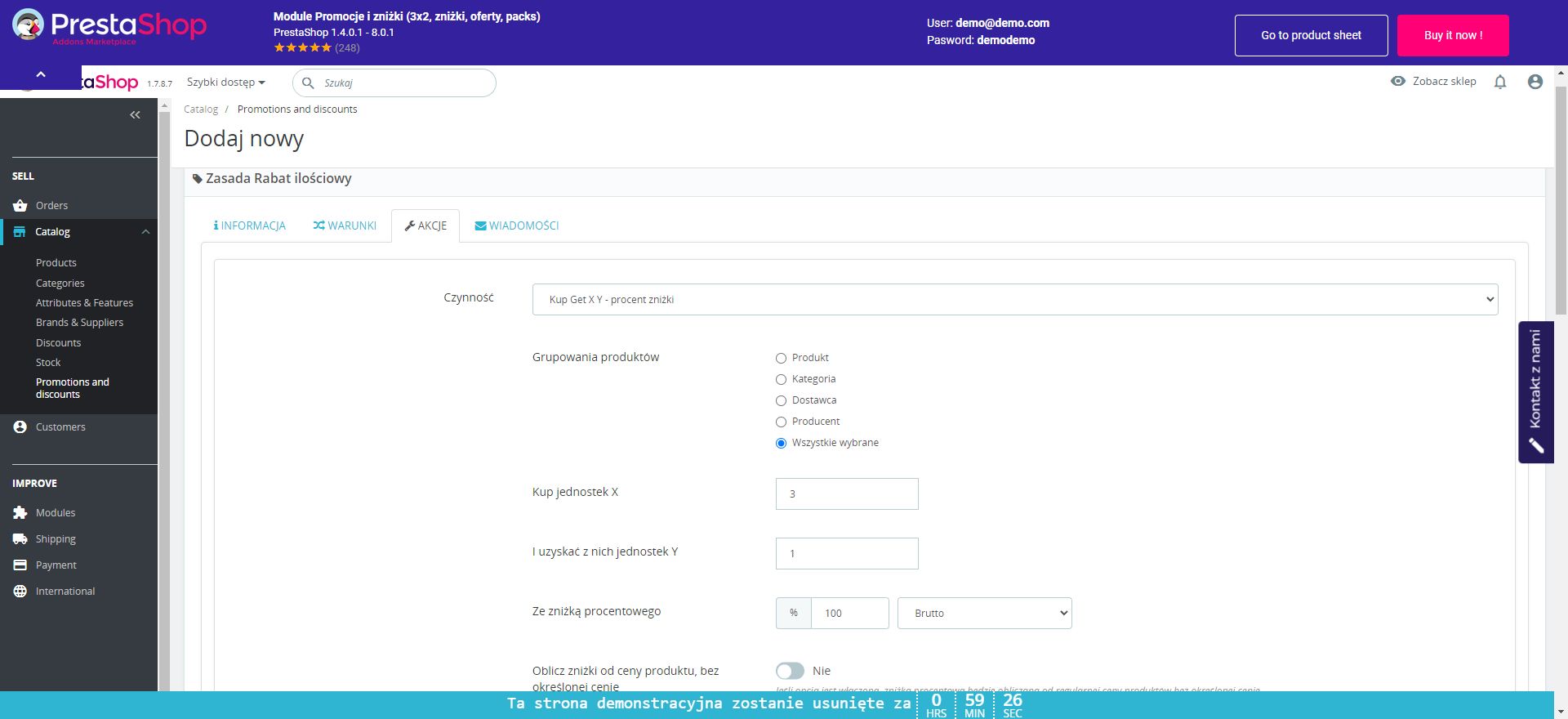Open Attributes & Features in the sidebar

(84, 303)
